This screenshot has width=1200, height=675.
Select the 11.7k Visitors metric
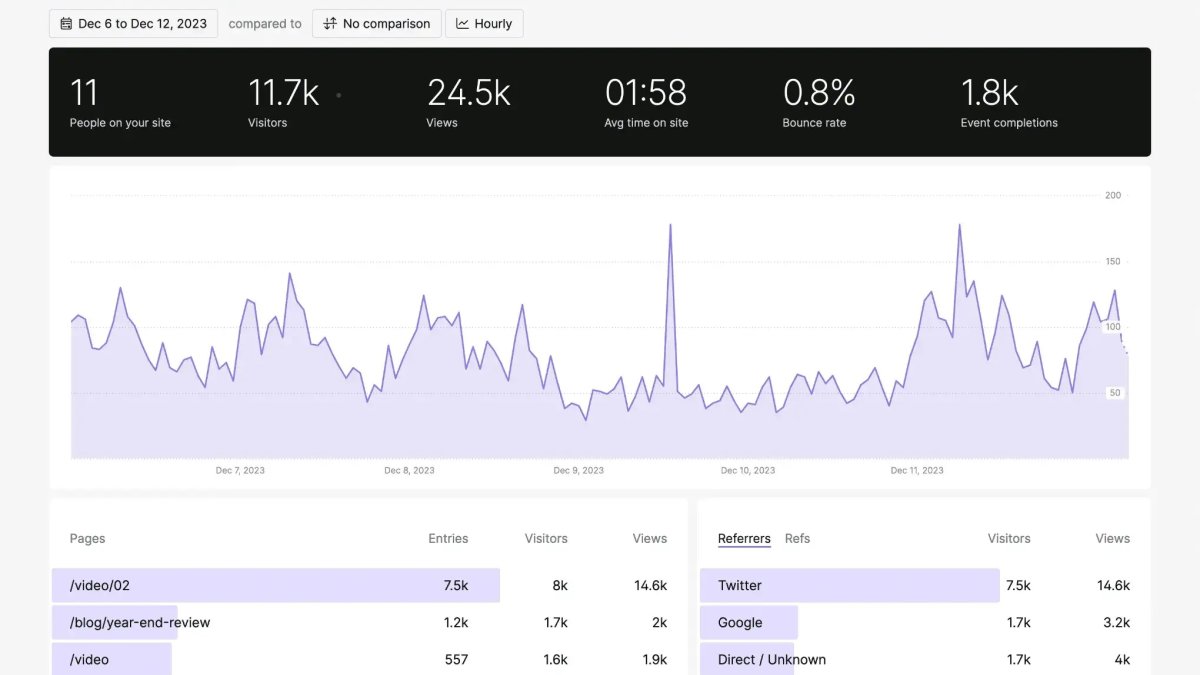click(283, 103)
